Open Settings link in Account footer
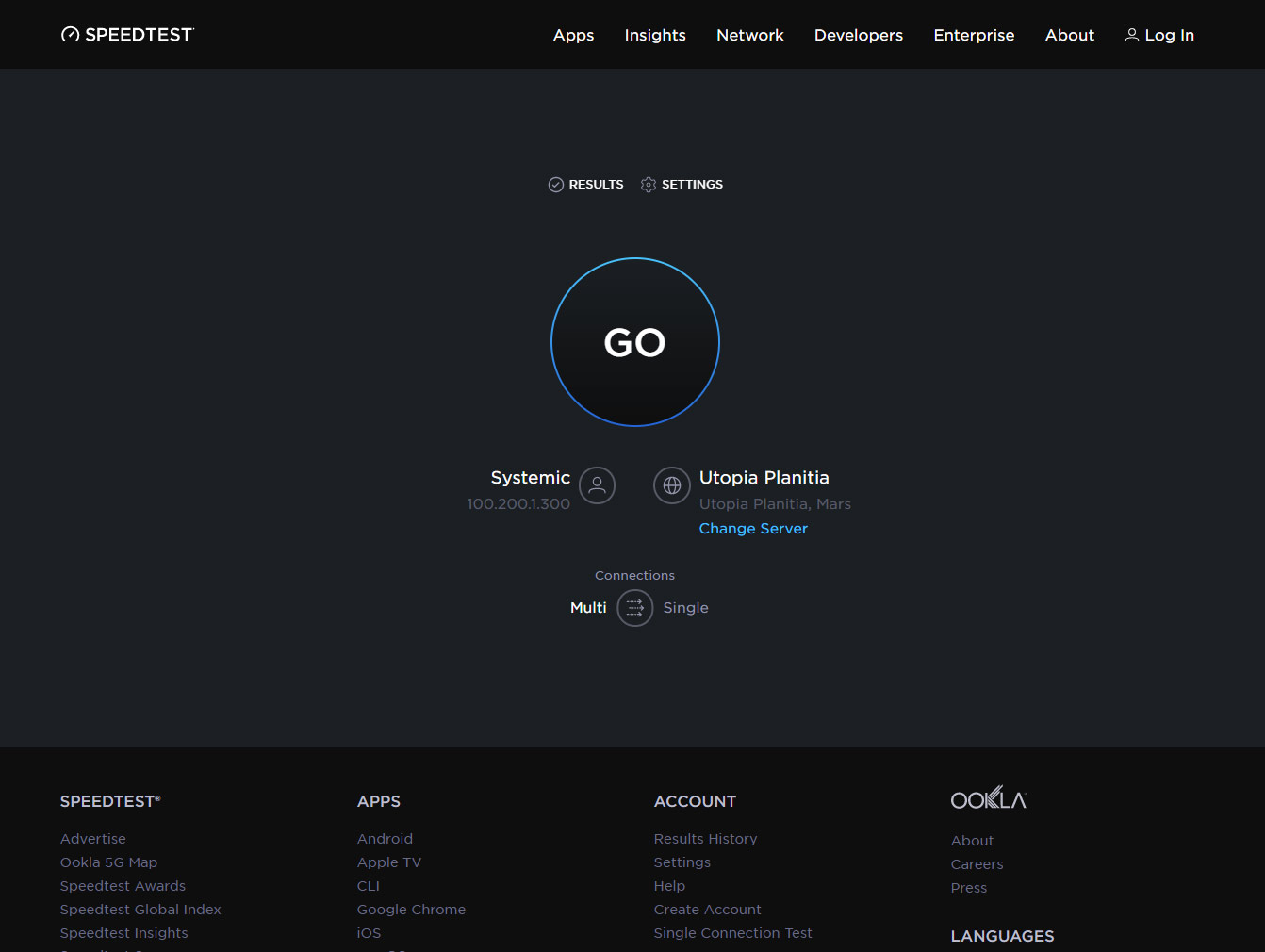The height and width of the screenshot is (952, 1265). coord(682,862)
